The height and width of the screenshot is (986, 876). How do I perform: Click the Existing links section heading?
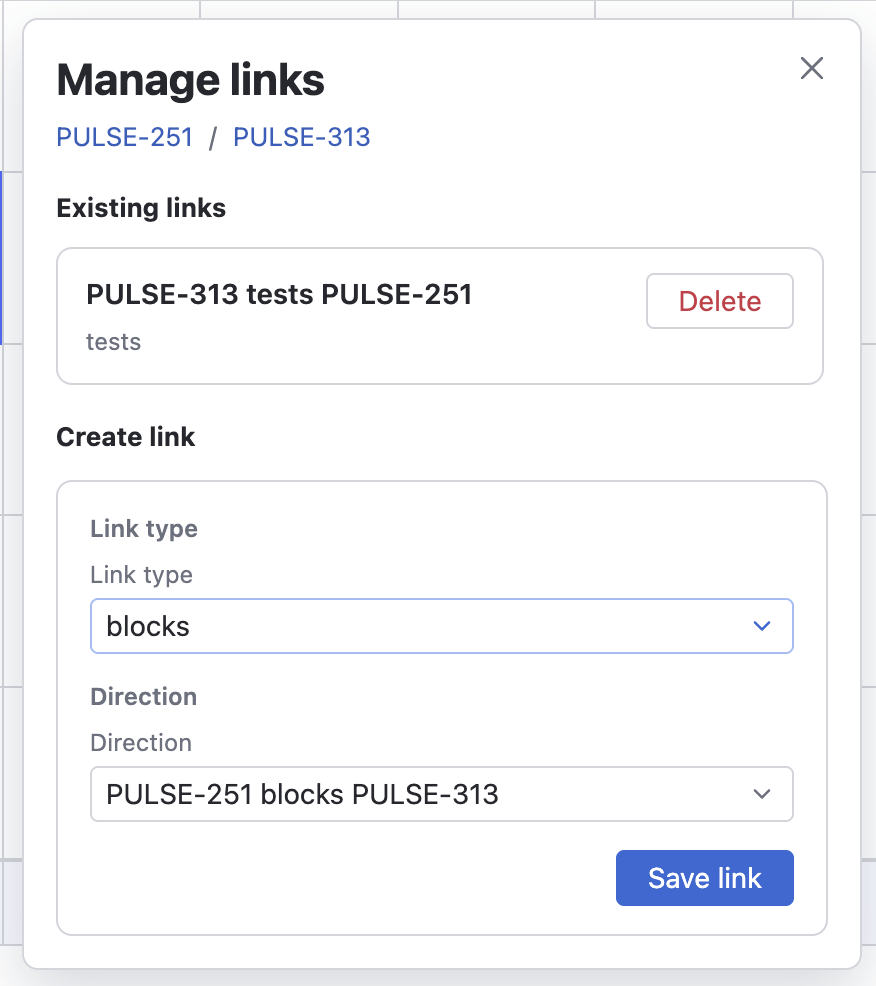141,208
